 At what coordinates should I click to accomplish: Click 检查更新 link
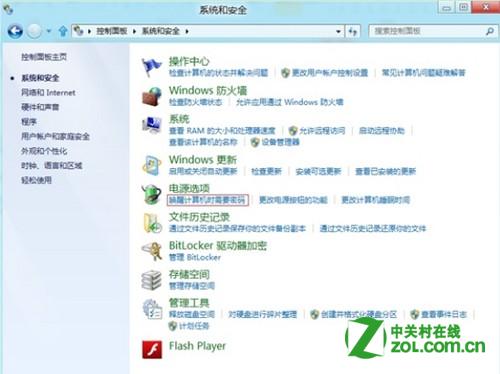(266, 171)
